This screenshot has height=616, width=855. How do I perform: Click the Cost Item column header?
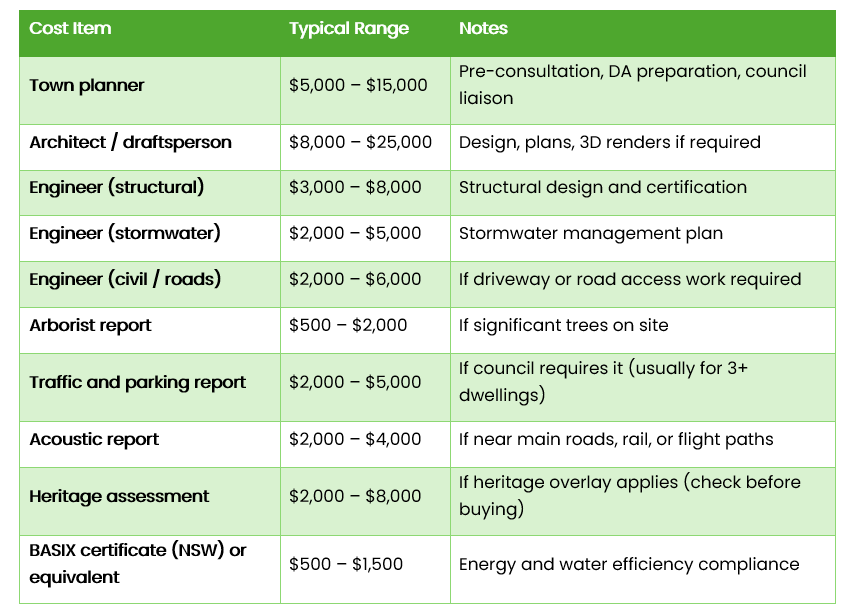[70, 28]
